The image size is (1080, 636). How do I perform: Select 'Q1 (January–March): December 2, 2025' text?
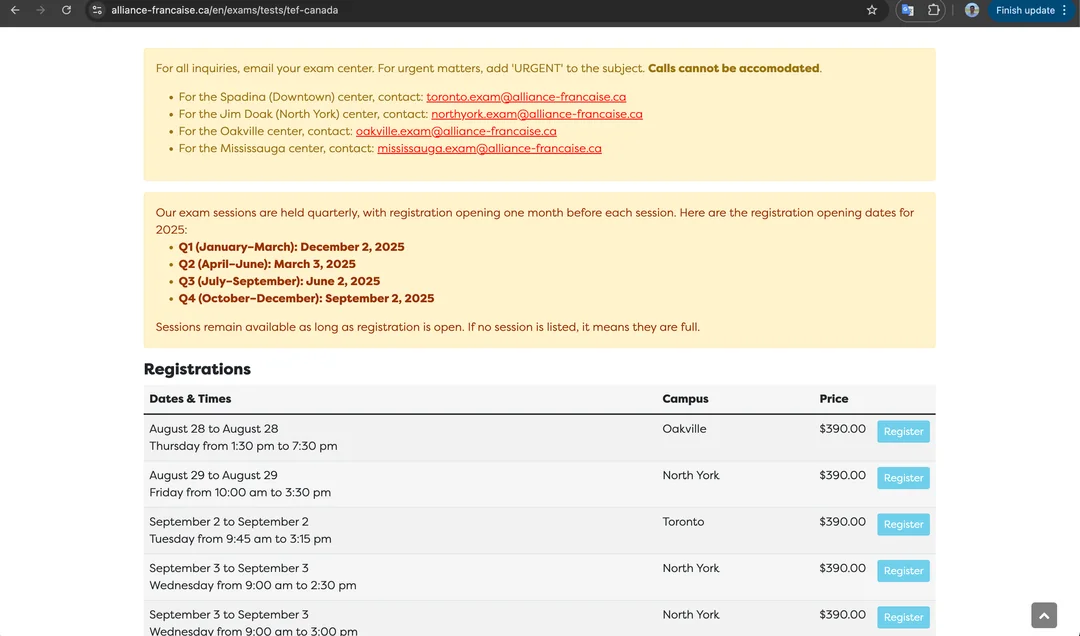[x=291, y=247]
